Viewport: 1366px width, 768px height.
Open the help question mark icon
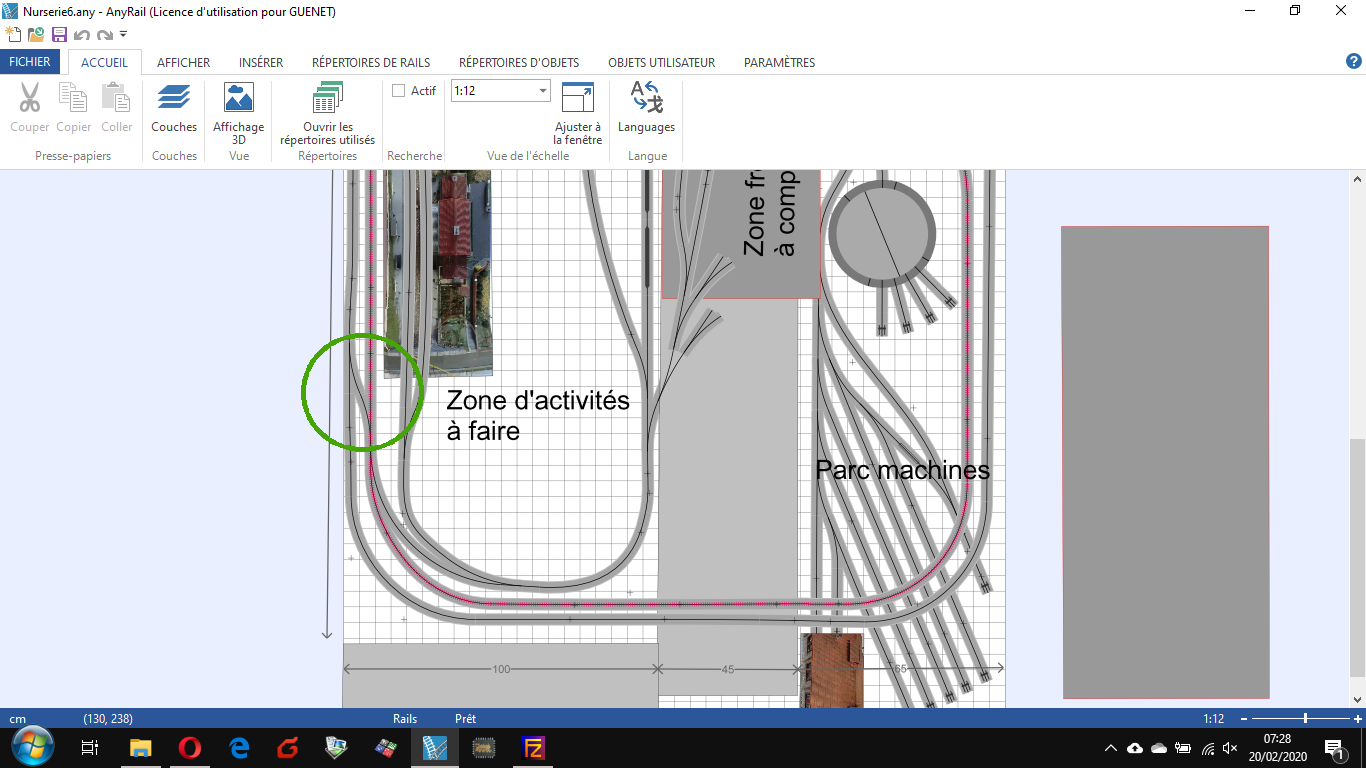1354,62
